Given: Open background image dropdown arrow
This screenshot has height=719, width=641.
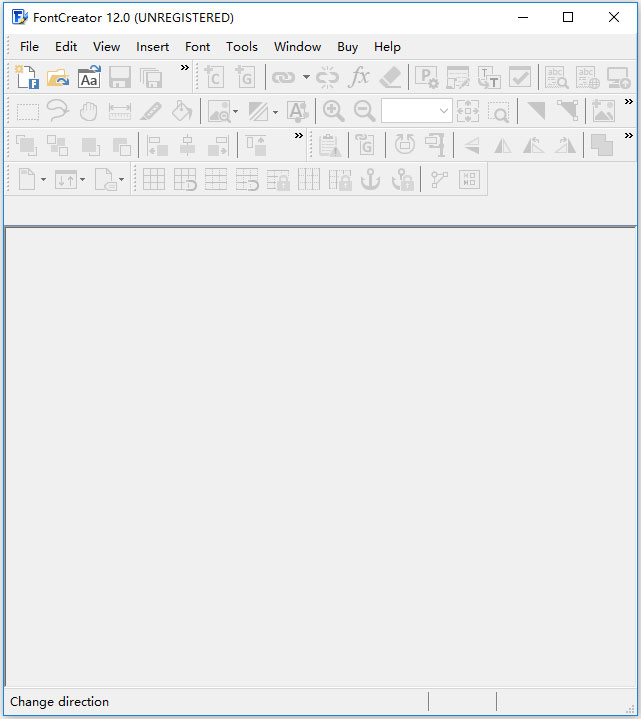Looking at the screenshot, I should tap(236, 111).
